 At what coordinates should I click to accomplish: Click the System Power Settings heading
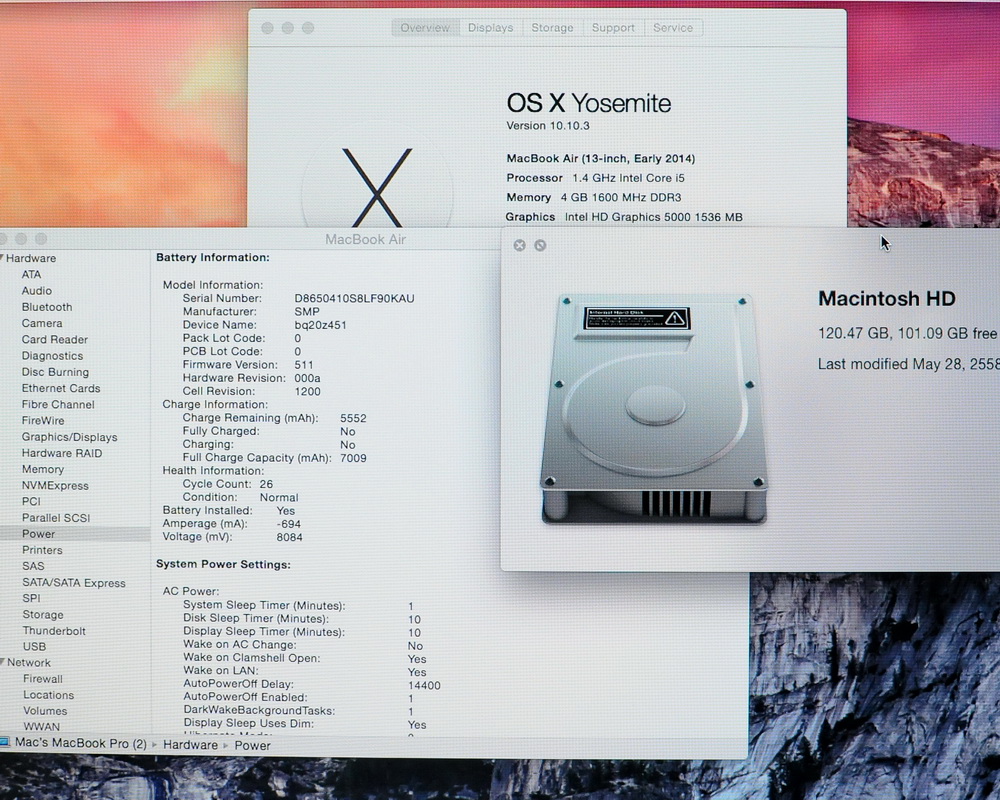coord(223,565)
